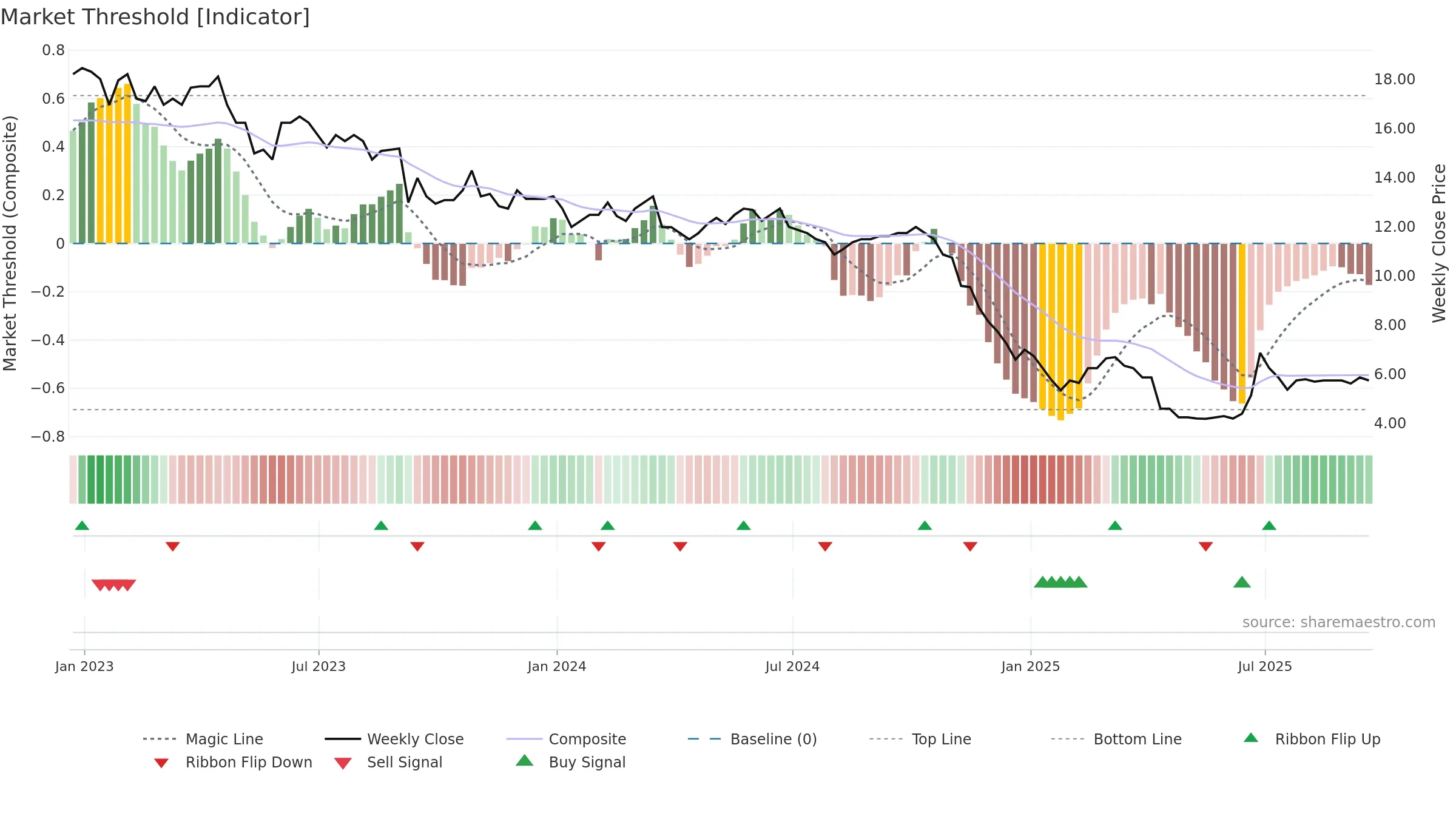Click the ribbon flip up marker in December 2023

[535, 525]
